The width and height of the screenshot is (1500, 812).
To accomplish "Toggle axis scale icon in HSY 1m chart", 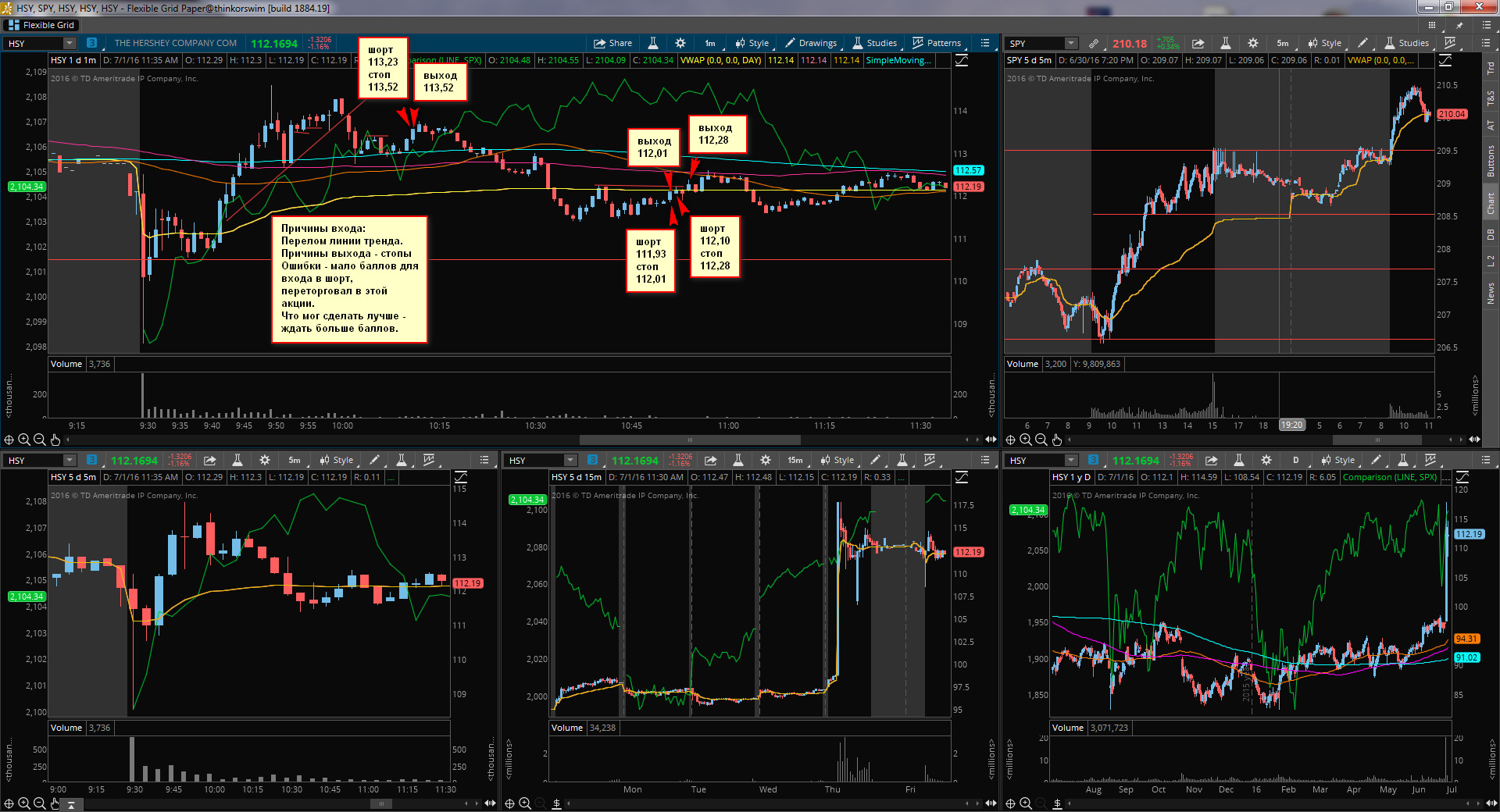I will tap(962, 60).
